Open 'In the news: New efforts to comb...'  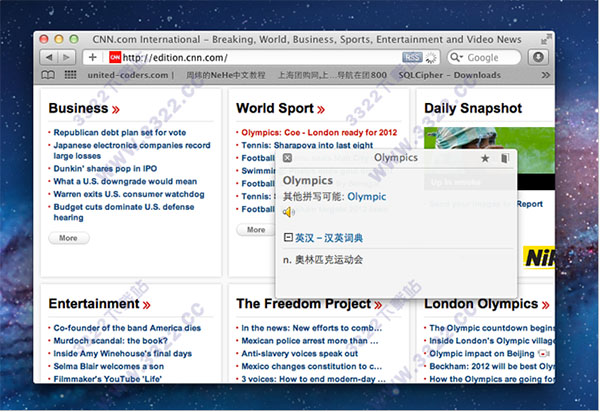pyautogui.click(x=311, y=328)
